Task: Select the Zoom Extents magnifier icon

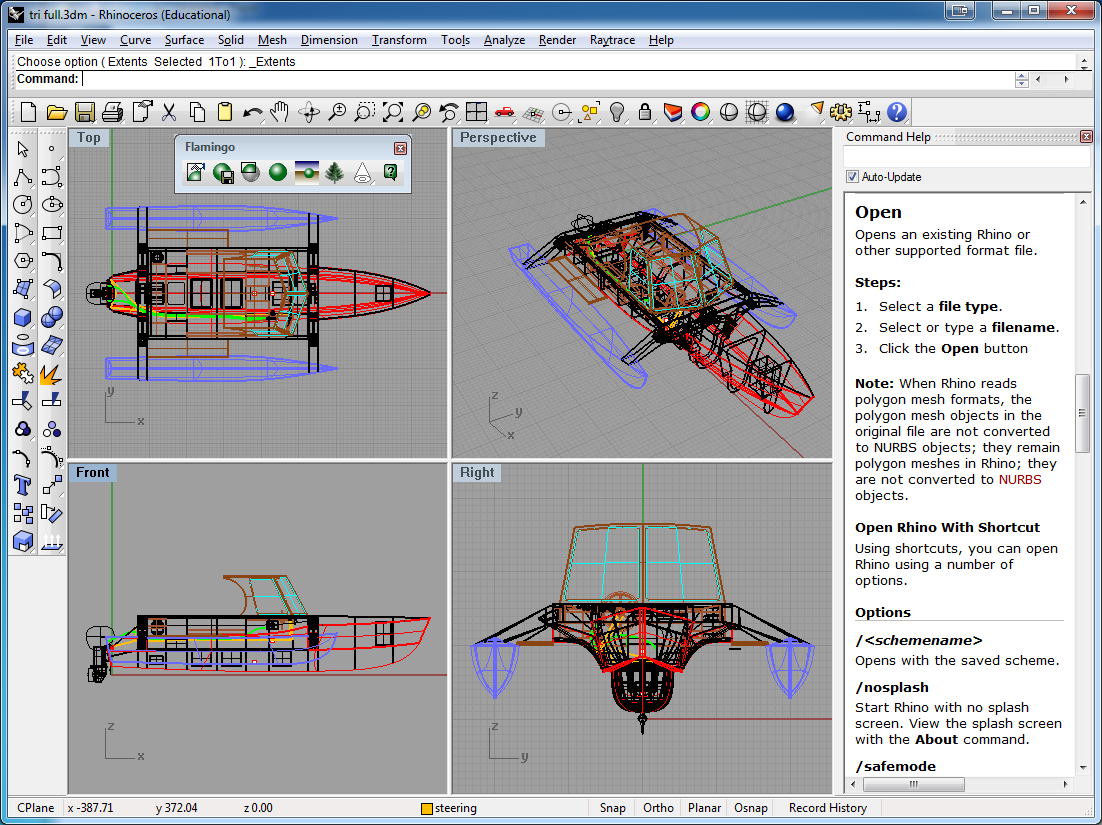Action: click(393, 112)
